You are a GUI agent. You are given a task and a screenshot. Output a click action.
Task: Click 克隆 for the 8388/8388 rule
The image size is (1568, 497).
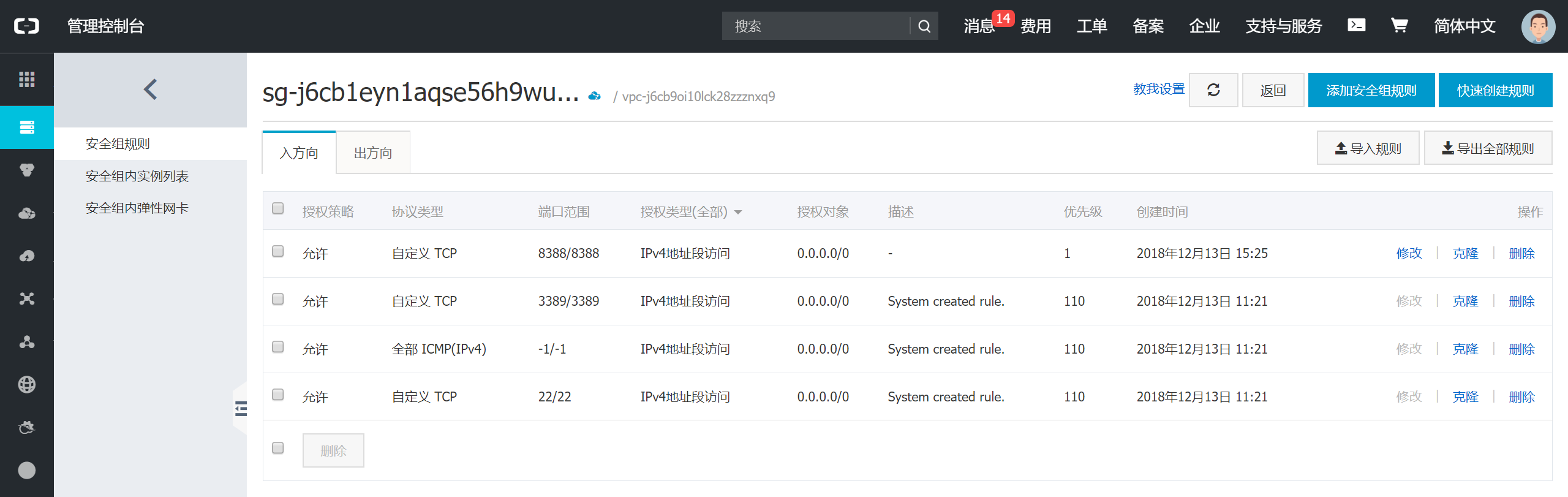coord(1465,253)
